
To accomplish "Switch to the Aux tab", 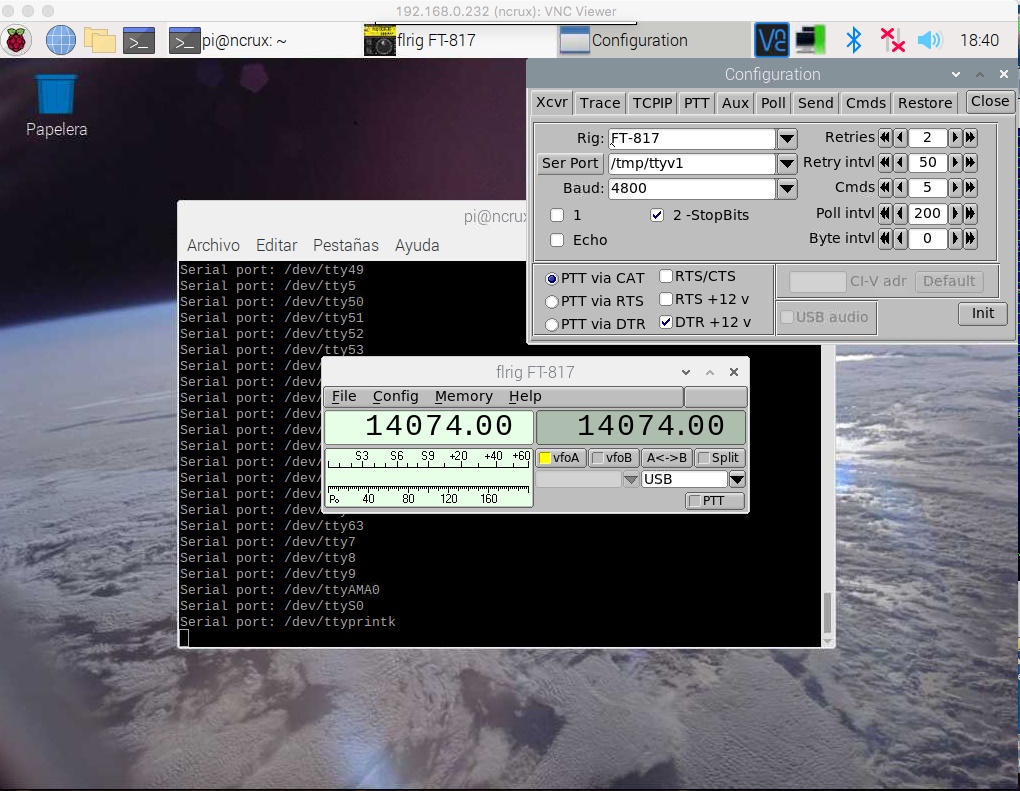I will coord(735,103).
